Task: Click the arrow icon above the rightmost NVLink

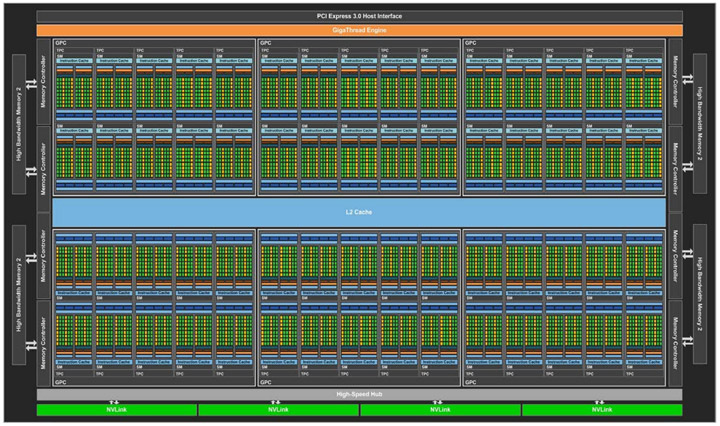Action: tap(601, 401)
